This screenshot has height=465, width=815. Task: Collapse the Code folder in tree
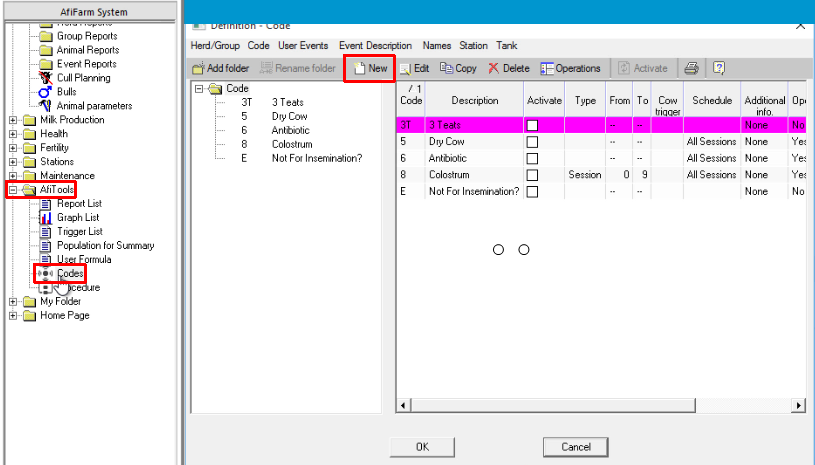pyautogui.click(x=199, y=88)
